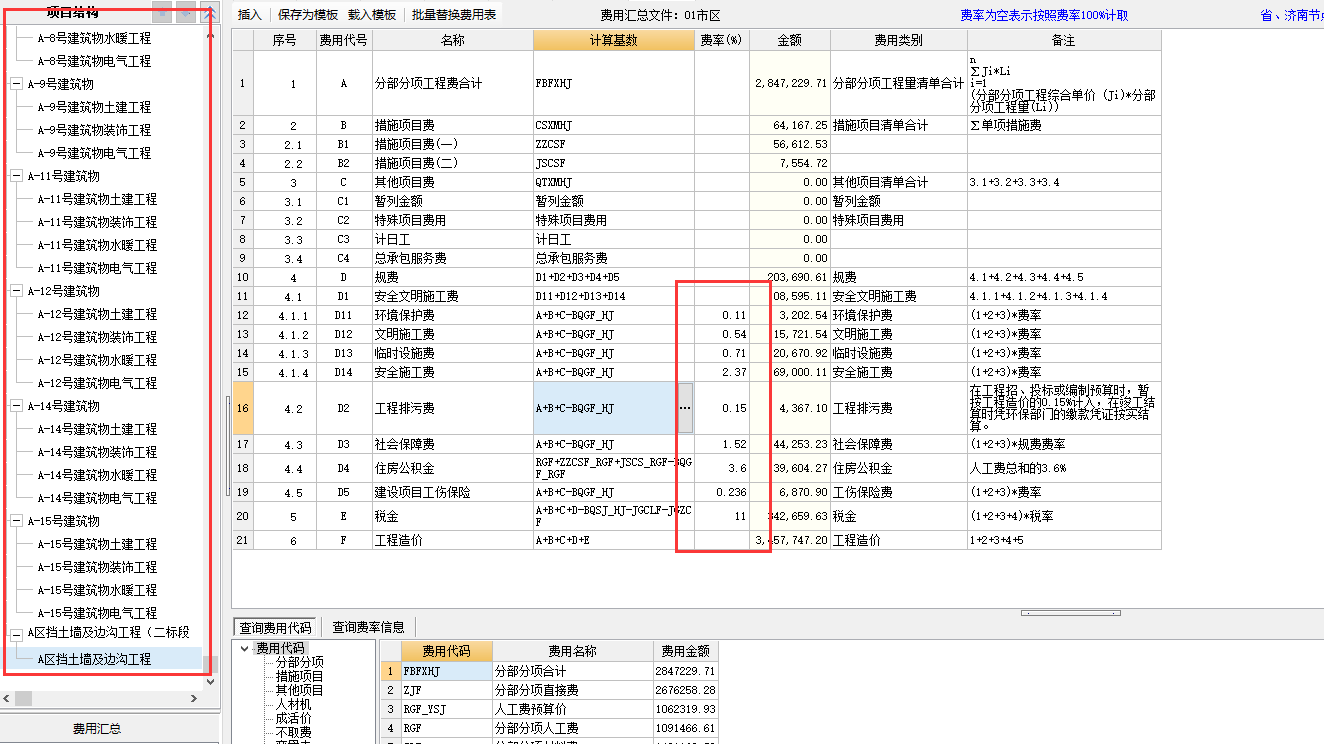Image resolution: width=1324 pixels, height=744 pixels.
Task: Click the amount 2,847,229.71 in row 1
Action: pyautogui.click(x=789, y=83)
